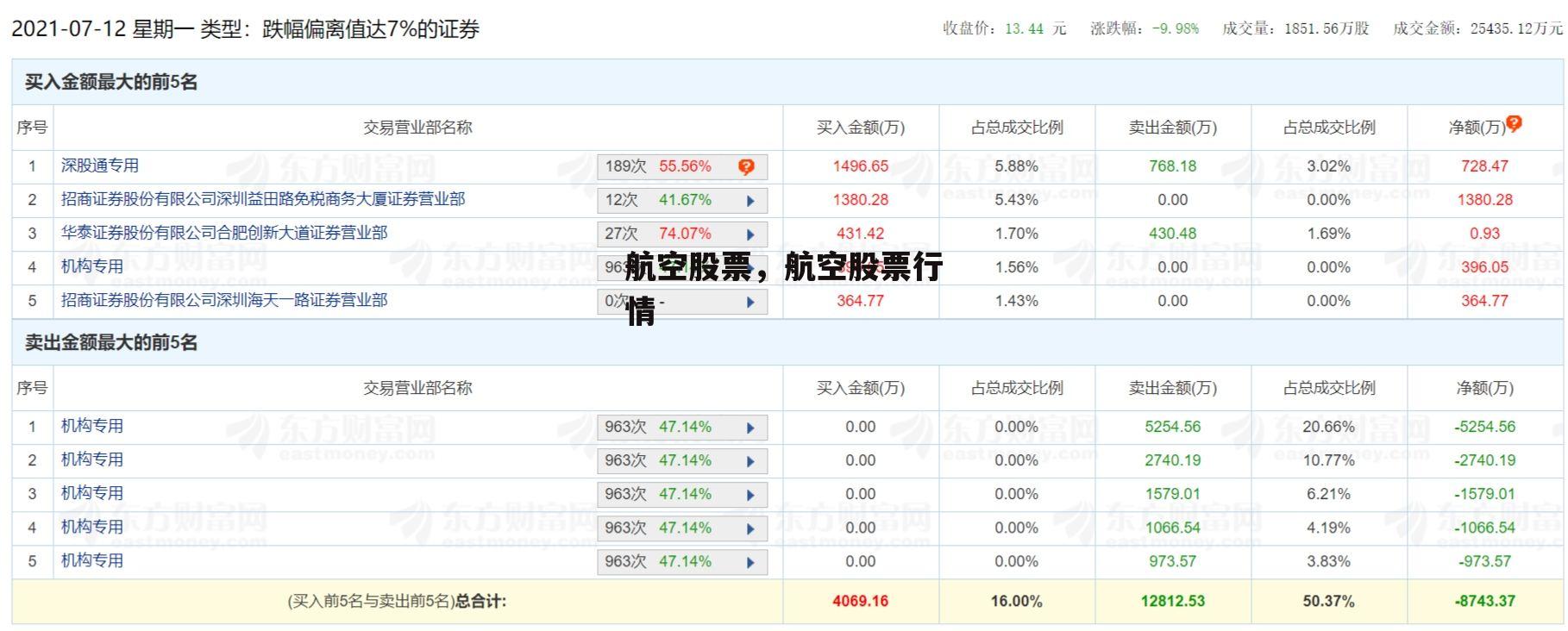Viewport: 1568px width, 631px height.
Task: Click net amount 728.47
Action: (1485, 166)
